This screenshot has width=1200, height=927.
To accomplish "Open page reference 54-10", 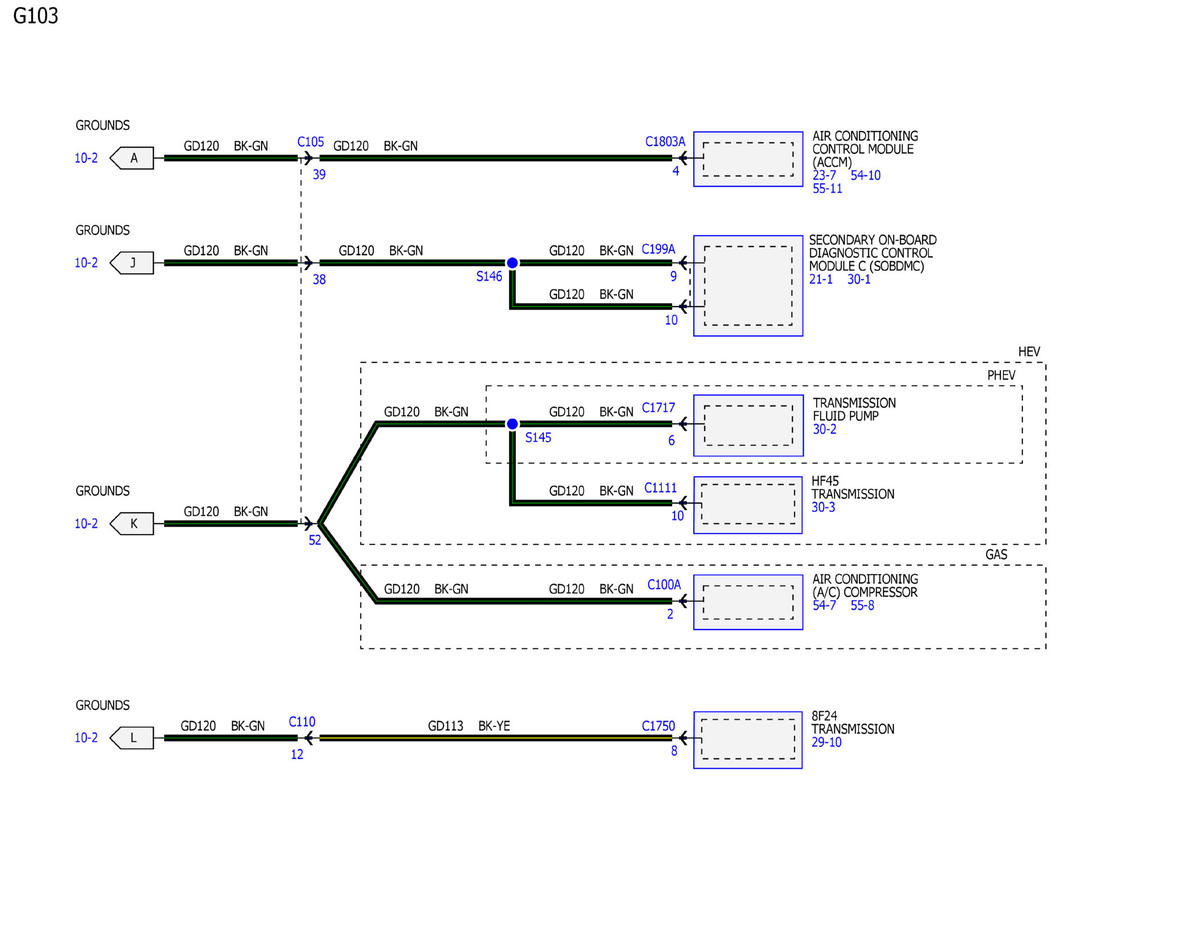I will click(x=865, y=175).
